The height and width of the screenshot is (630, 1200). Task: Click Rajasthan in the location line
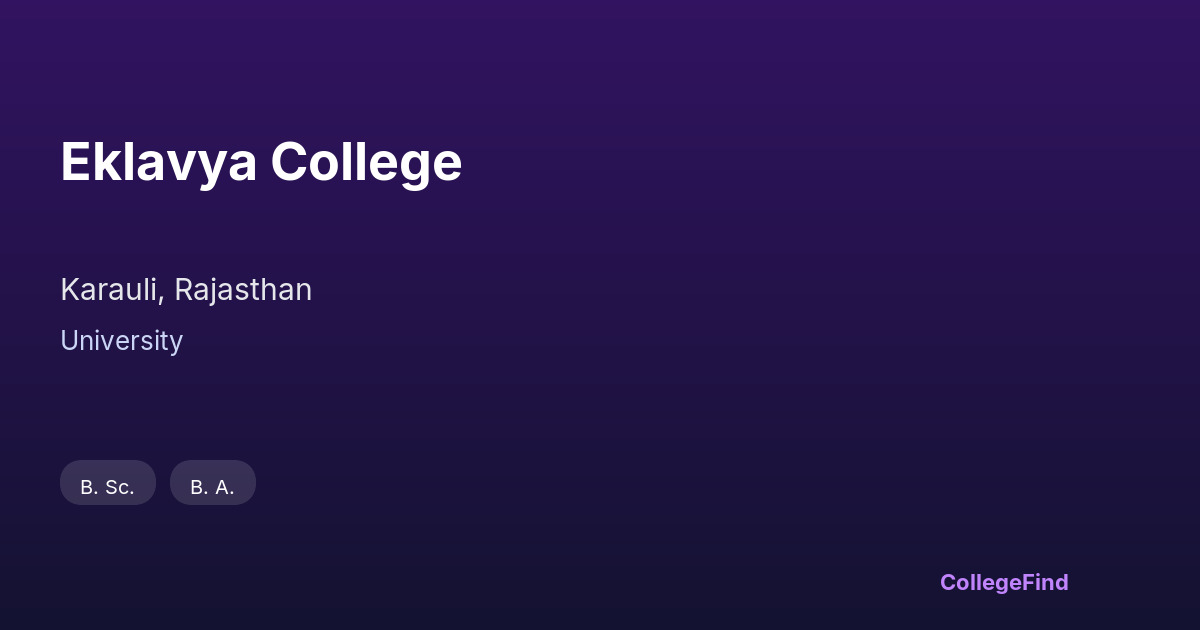point(243,290)
